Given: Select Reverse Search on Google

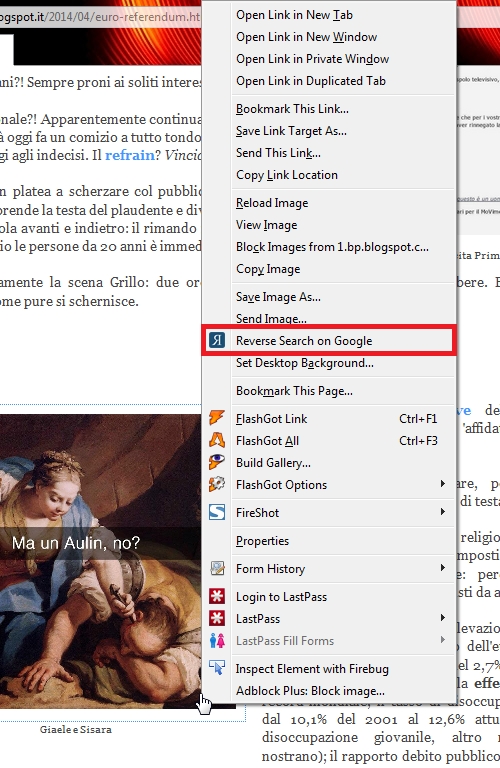Looking at the screenshot, I should pos(329,340).
